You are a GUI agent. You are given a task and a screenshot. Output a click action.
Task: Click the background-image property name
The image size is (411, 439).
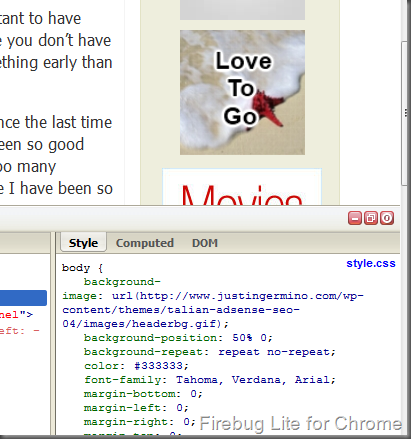tap(112, 289)
